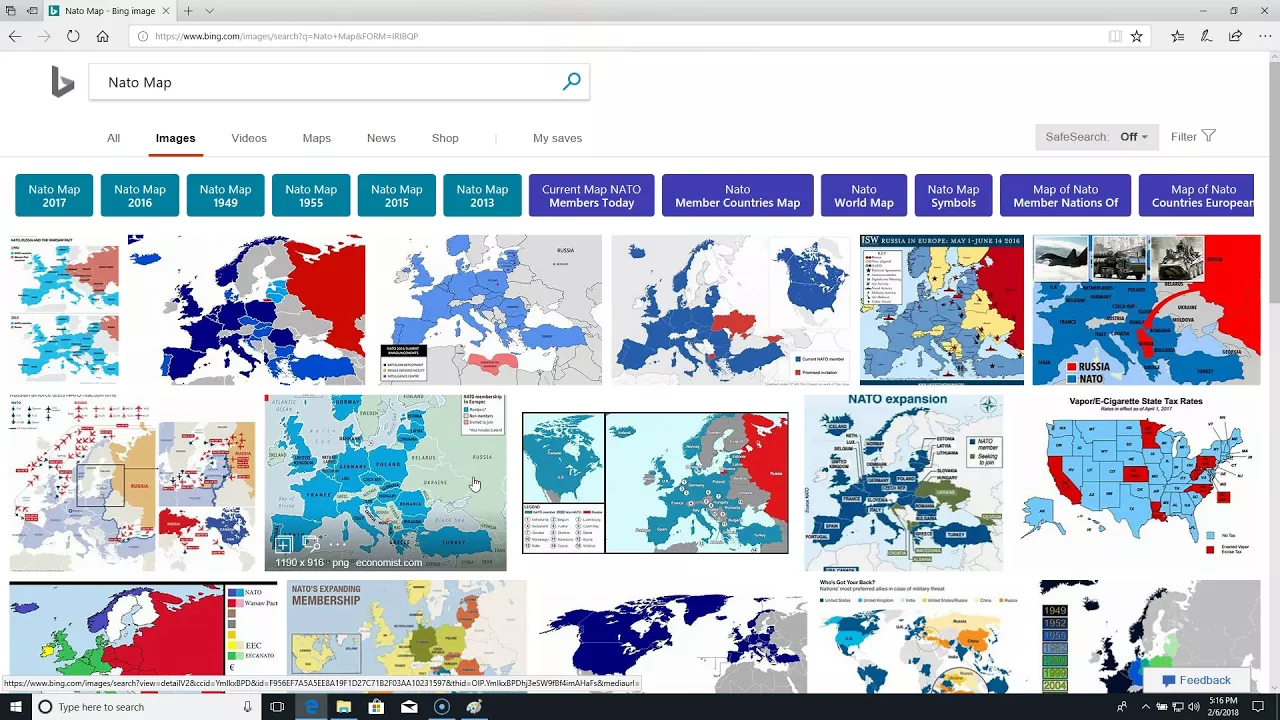This screenshot has width=1280, height=720.
Task: Select the Nato Map 1949 suggestion
Action: (225, 196)
